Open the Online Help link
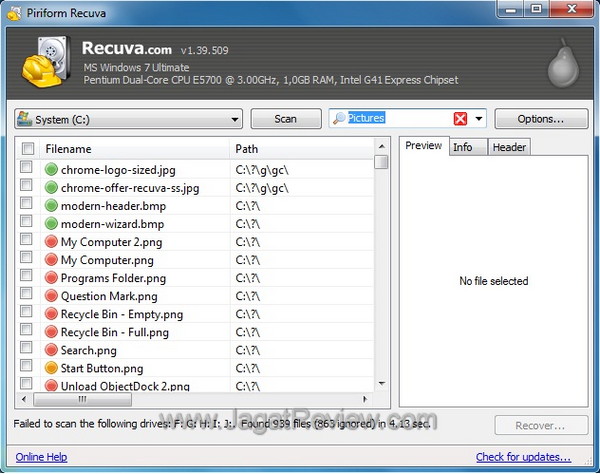600x474 pixels. pyautogui.click(x=41, y=457)
